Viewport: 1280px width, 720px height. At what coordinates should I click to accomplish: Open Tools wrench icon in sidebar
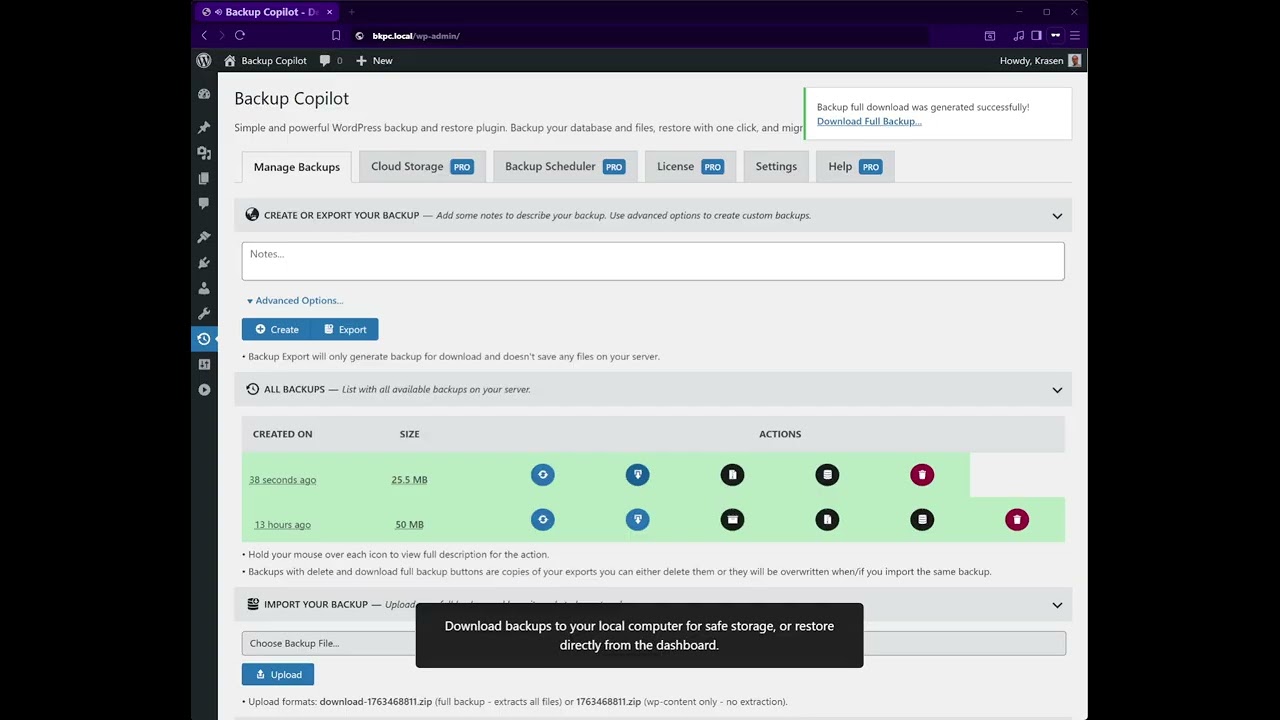pos(204,313)
